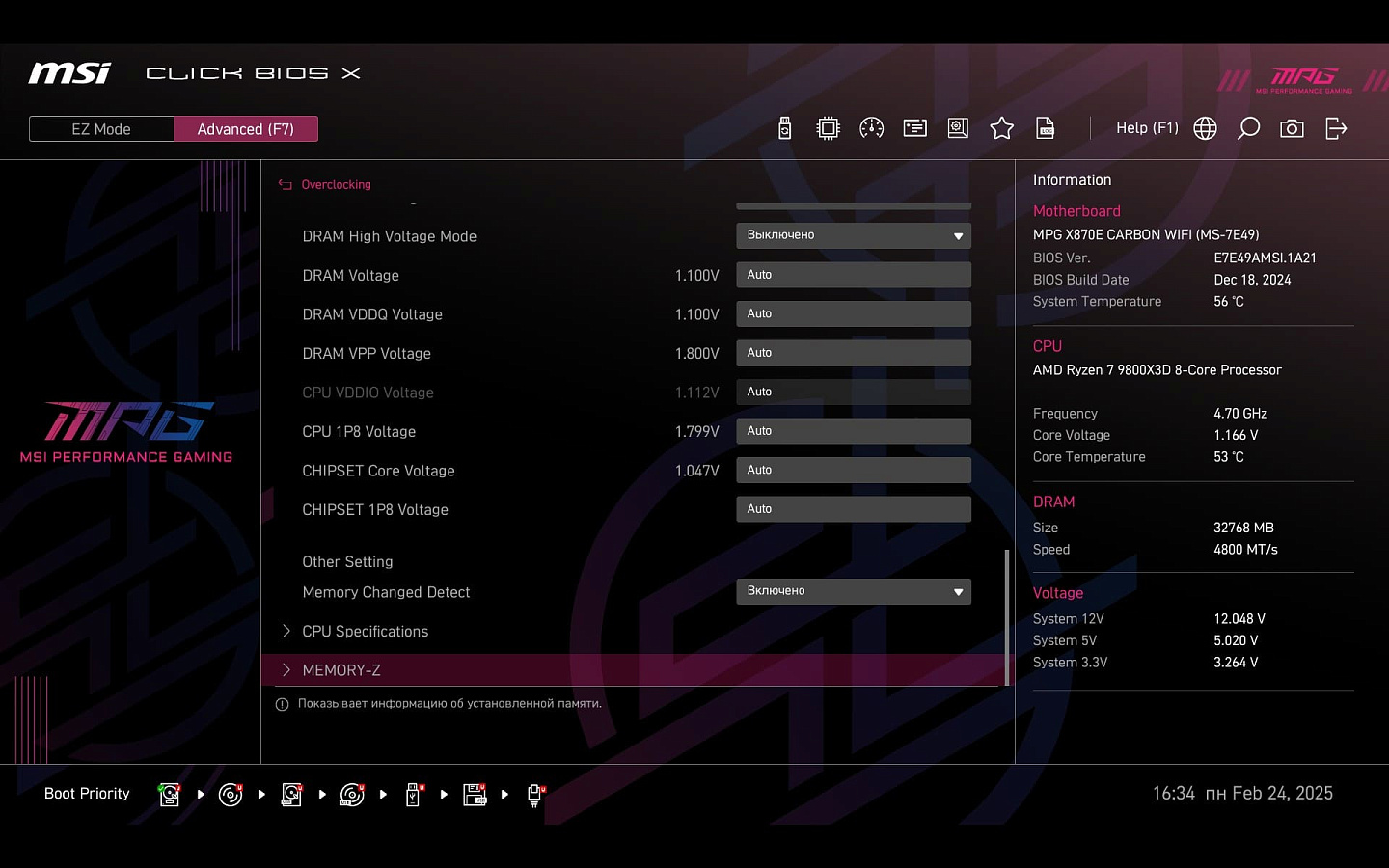This screenshot has width=1389, height=868.
Task: Edit the CPU 1P8 Voltage Auto field
Action: pos(854,431)
